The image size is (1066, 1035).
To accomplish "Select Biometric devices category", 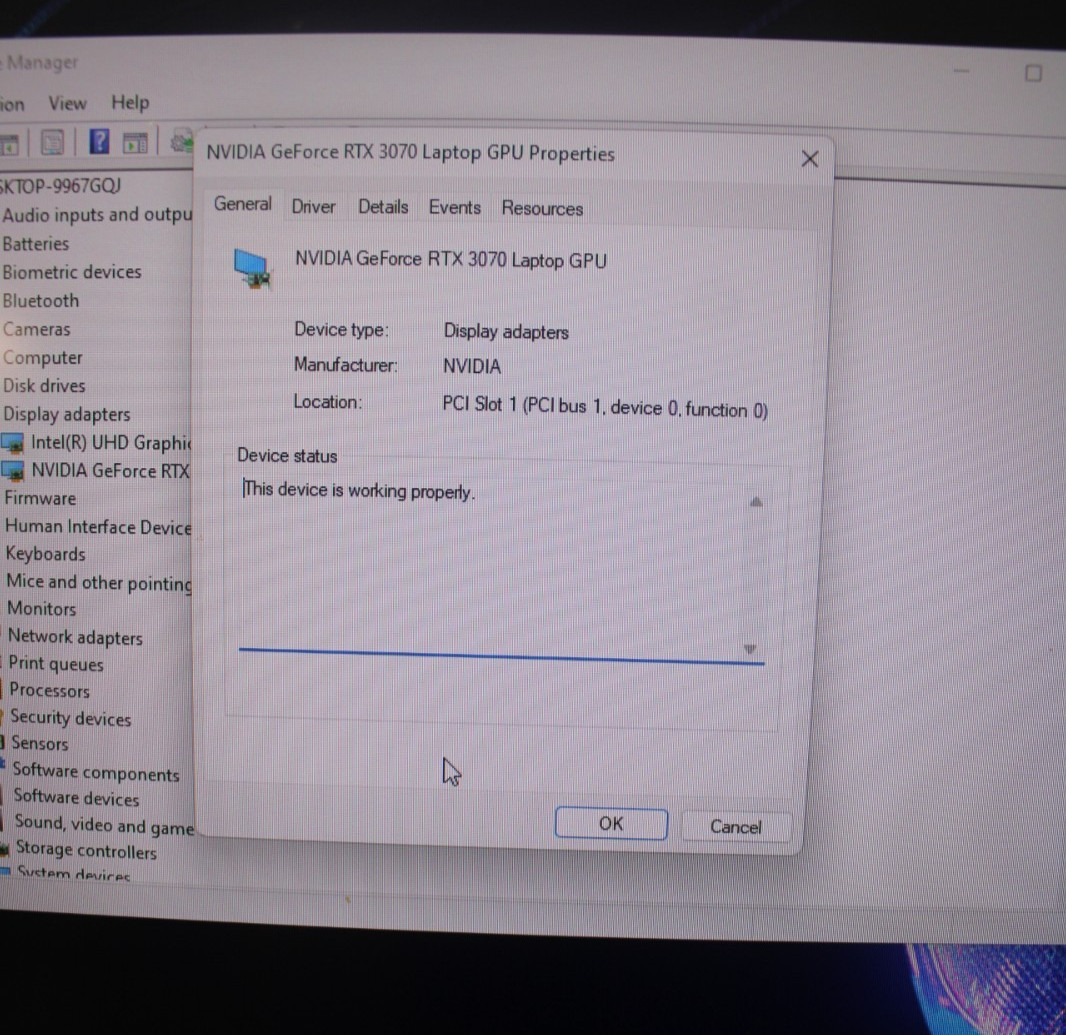I will [x=72, y=272].
